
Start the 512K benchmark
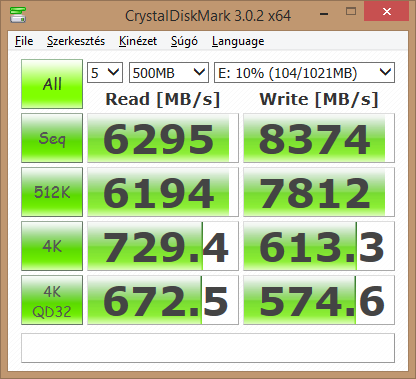click(52, 192)
